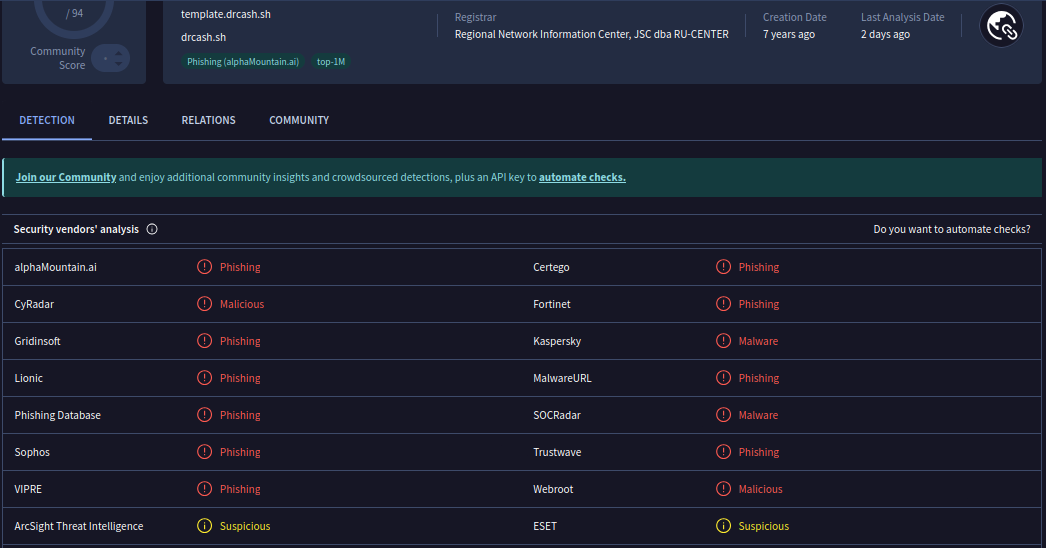This screenshot has height=548, width=1046.
Task: Click the alert icon in the Trustwave row
Action: pos(723,452)
